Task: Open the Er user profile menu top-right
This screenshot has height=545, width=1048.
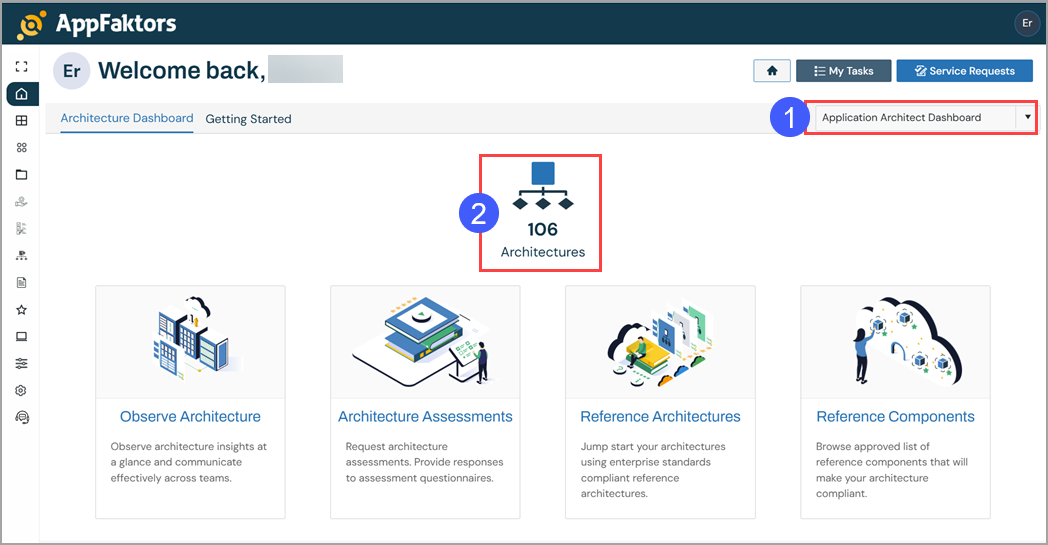Action: point(1026,23)
